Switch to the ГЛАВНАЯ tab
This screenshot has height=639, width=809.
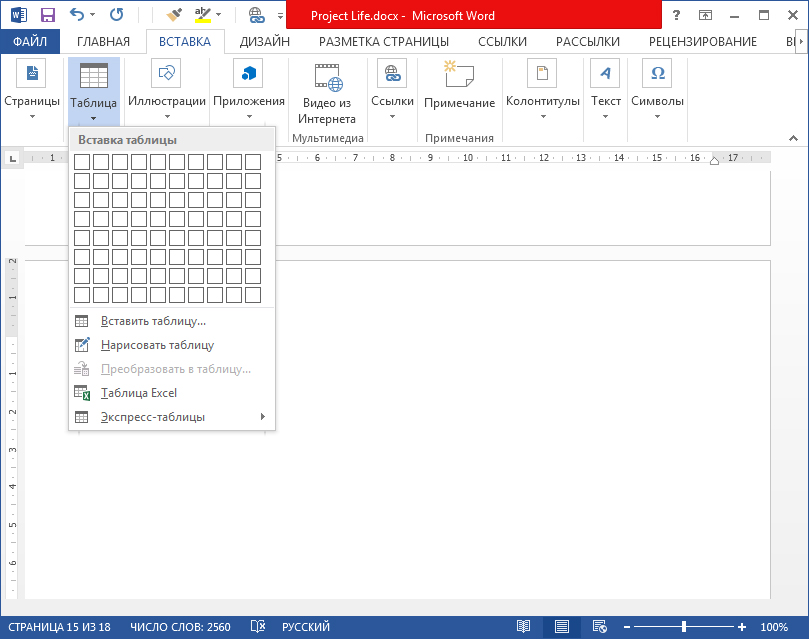[103, 41]
